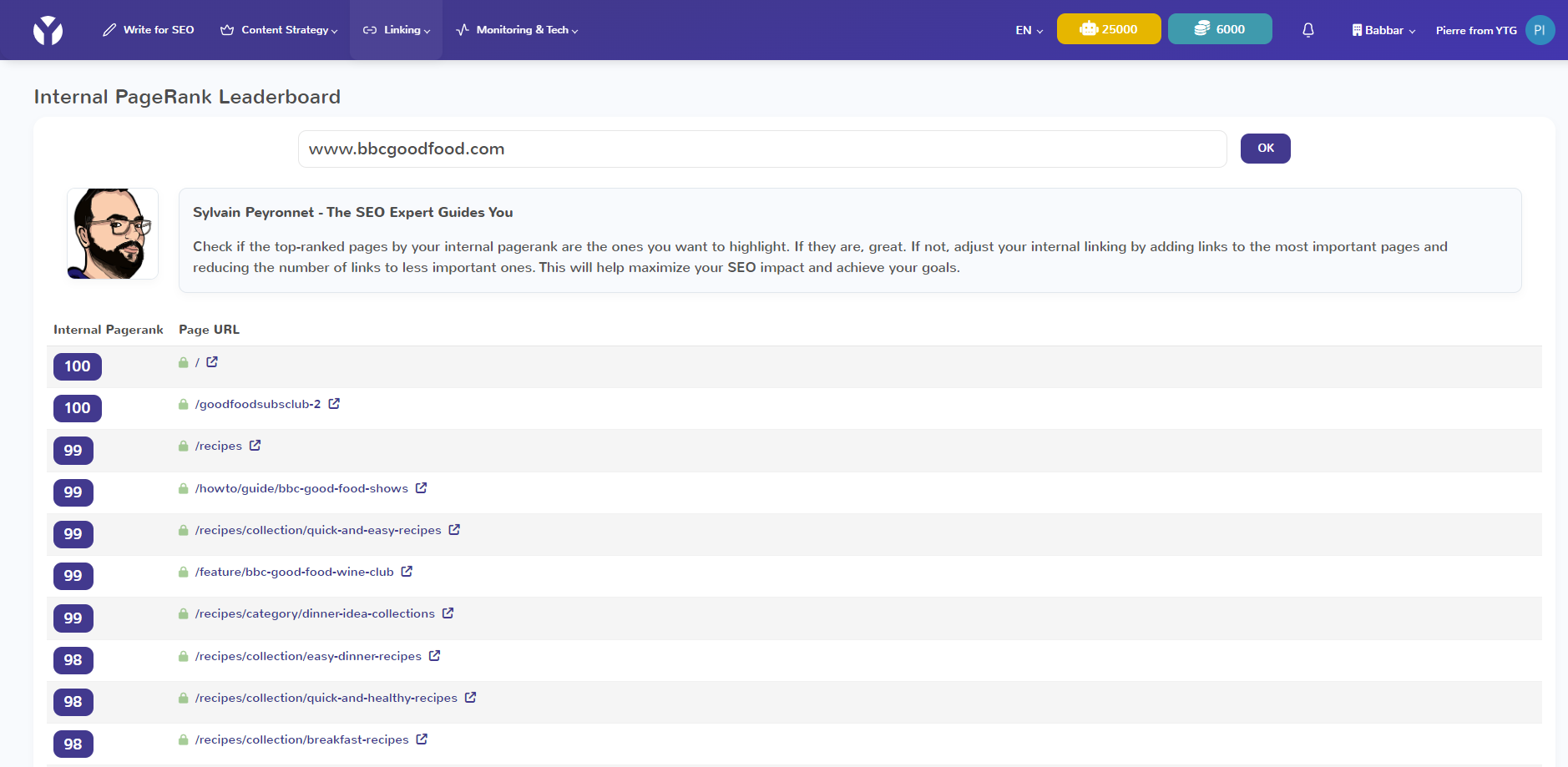Open external link for bbc-good-food-wine-club
Image resolution: width=1568 pixels, height=767 pixels.
coord(407,572)
